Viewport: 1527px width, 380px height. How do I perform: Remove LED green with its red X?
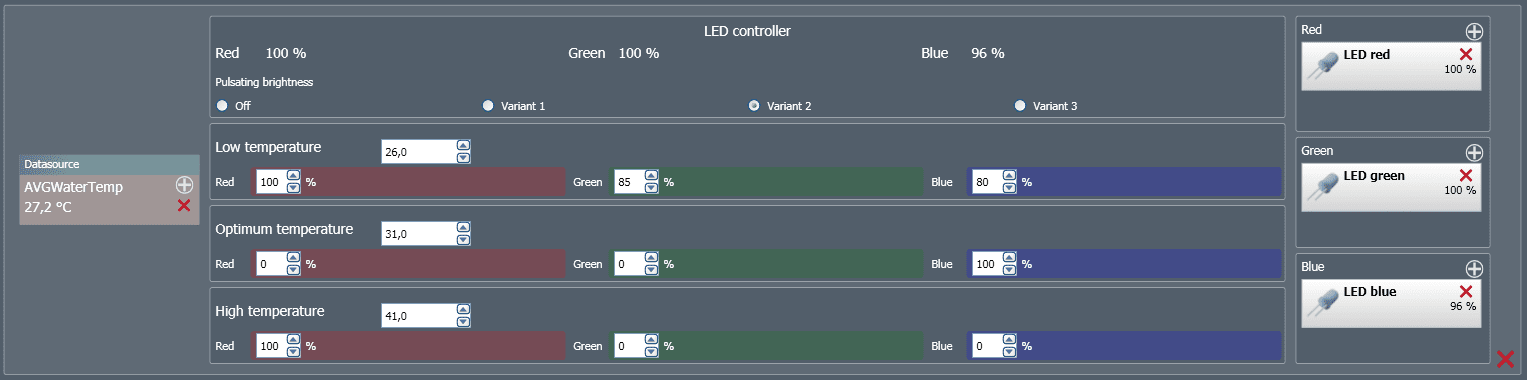click(1466, 175)
